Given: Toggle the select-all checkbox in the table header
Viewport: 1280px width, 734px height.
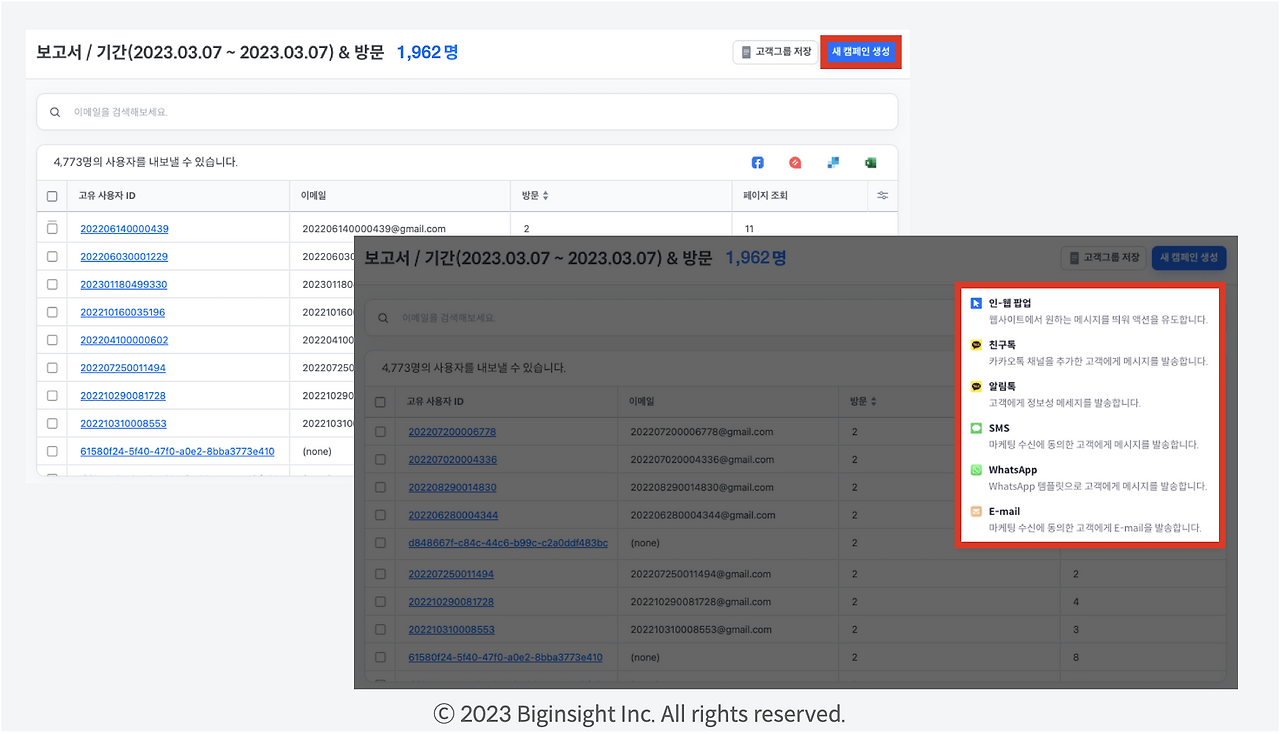Looking at the screenshot, I should pyautogui.click(x=52, y=196).
